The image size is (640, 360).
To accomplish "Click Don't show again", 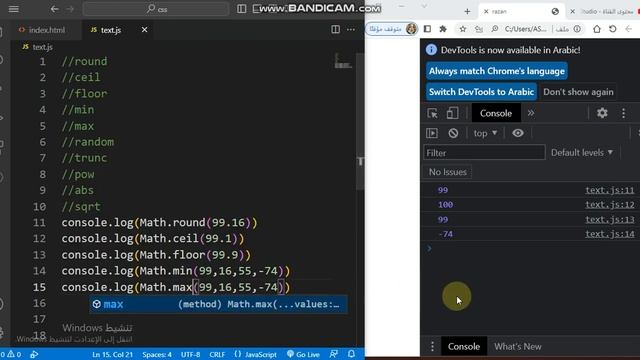I will 578,92.
